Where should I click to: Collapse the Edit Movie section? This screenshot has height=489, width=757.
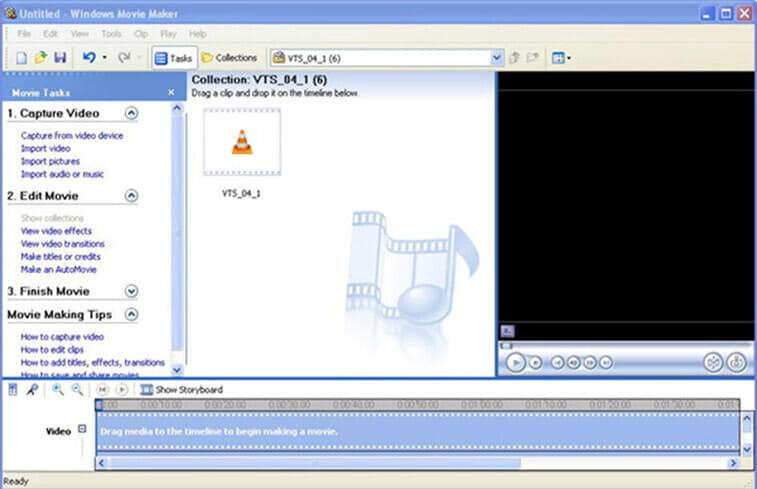coord(131,196)
